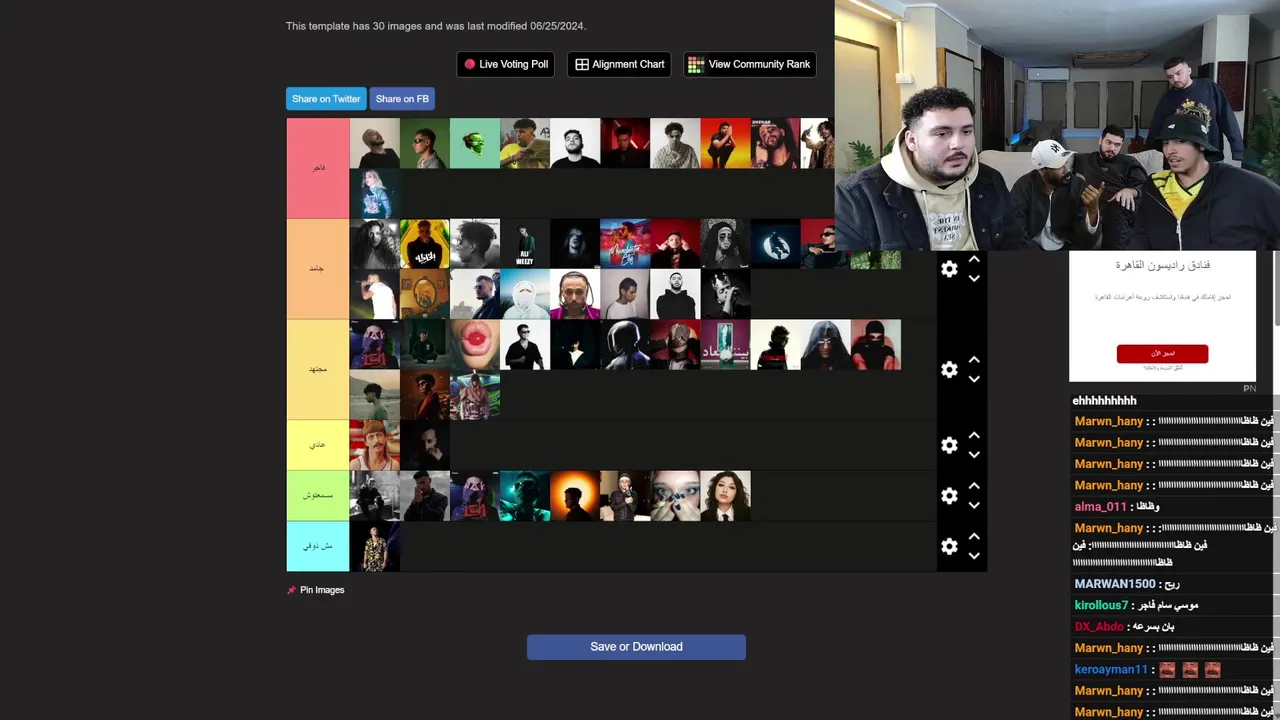The height and width of the screenshot is (720, 1280).
Task: Select the red lips with lollipop thumbnail
Action: click(475, 345)
